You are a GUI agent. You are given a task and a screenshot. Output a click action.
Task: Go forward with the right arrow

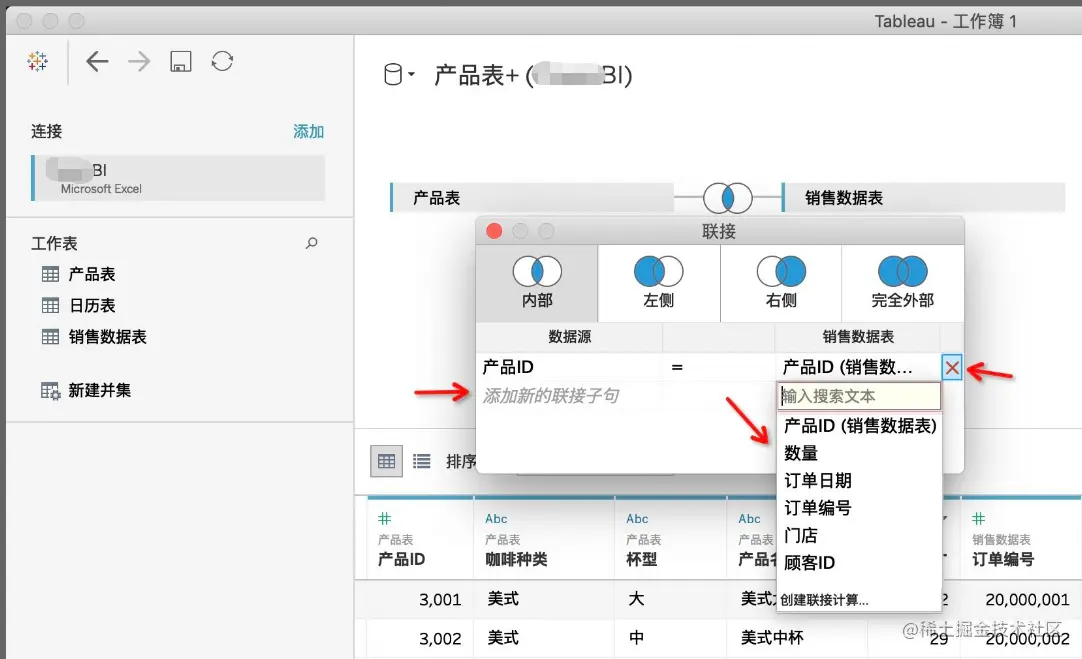tap(139, 61)
